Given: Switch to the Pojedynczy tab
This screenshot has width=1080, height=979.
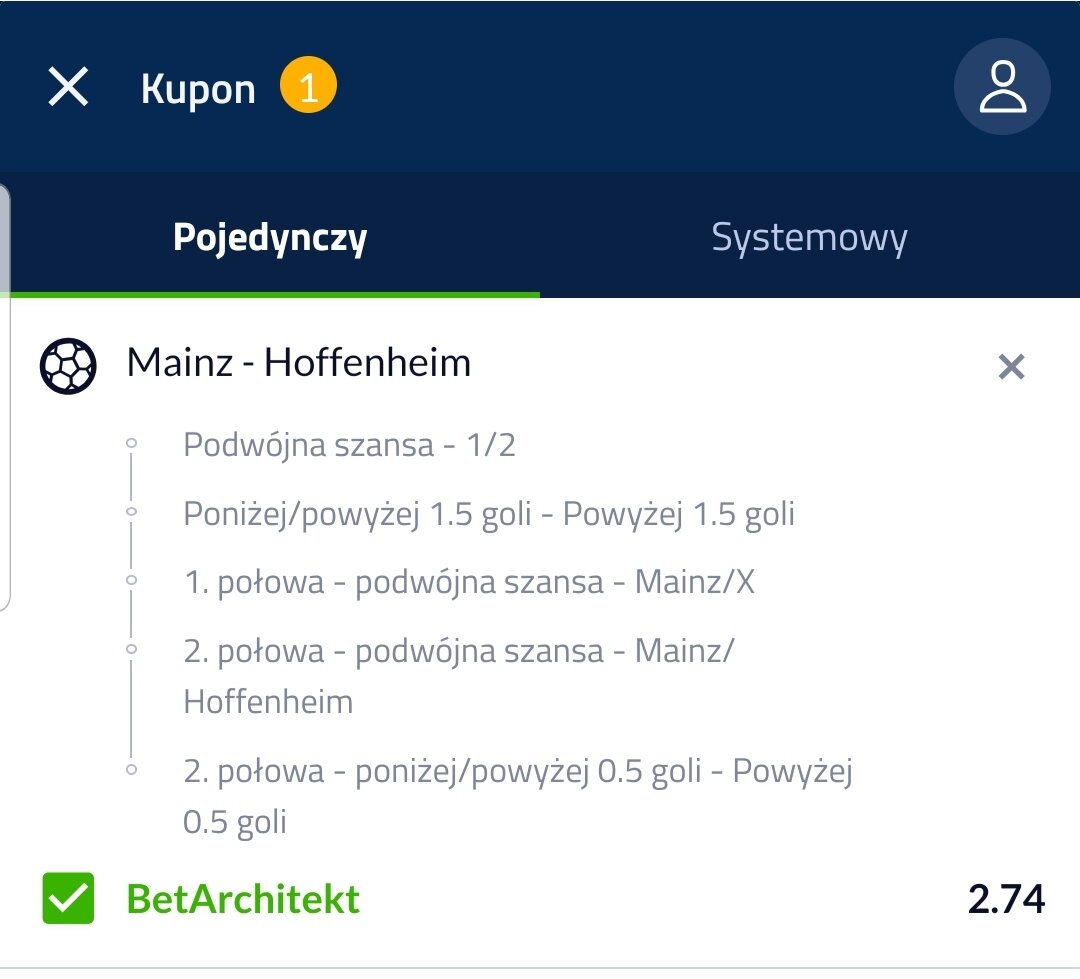Looking at the screenshot, I should [x=270, y=238].
